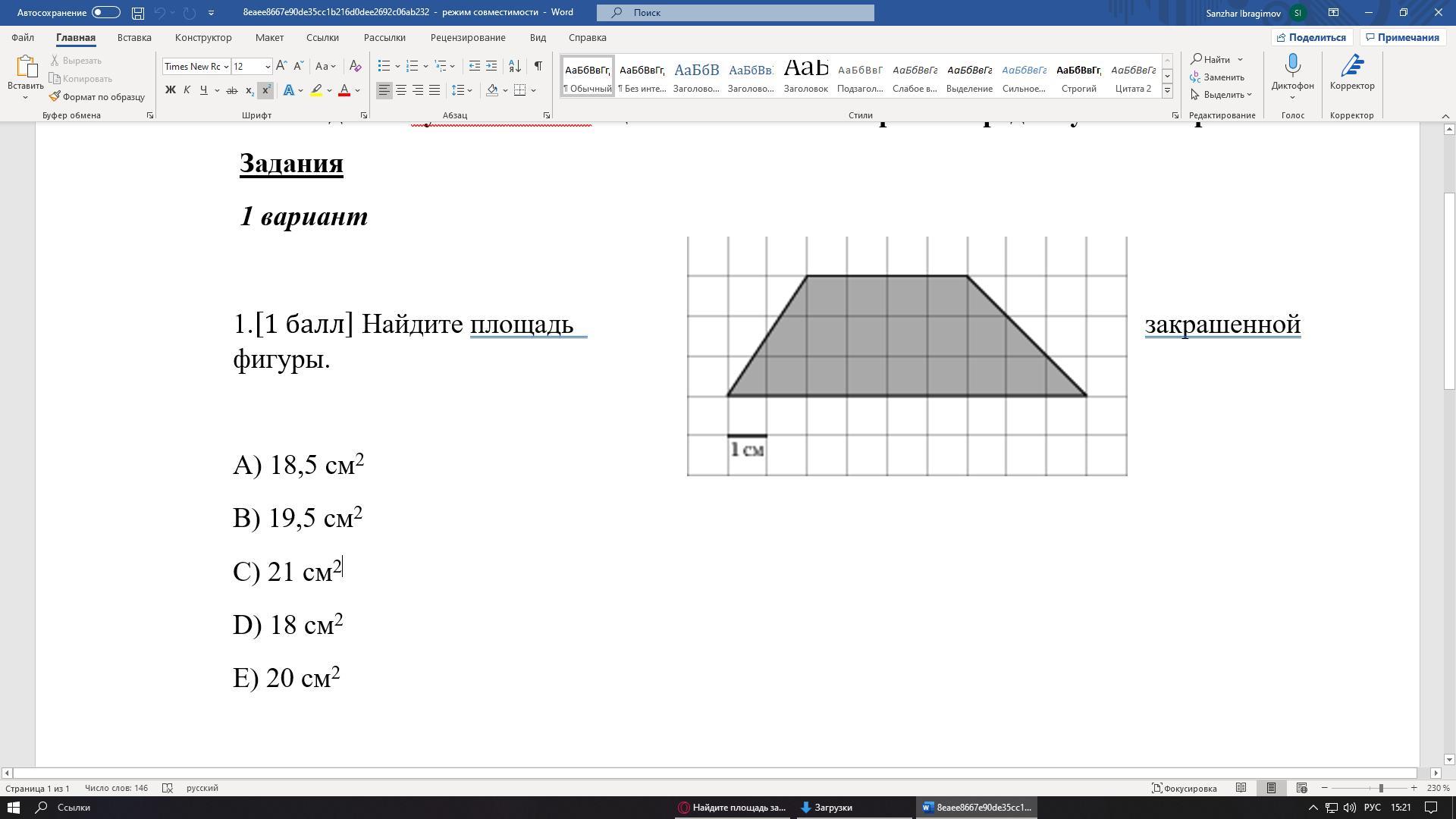This screenshot has width=1456, height=819.
Task: Open Read Mode view in status bar
Action: pos(1241,788)
